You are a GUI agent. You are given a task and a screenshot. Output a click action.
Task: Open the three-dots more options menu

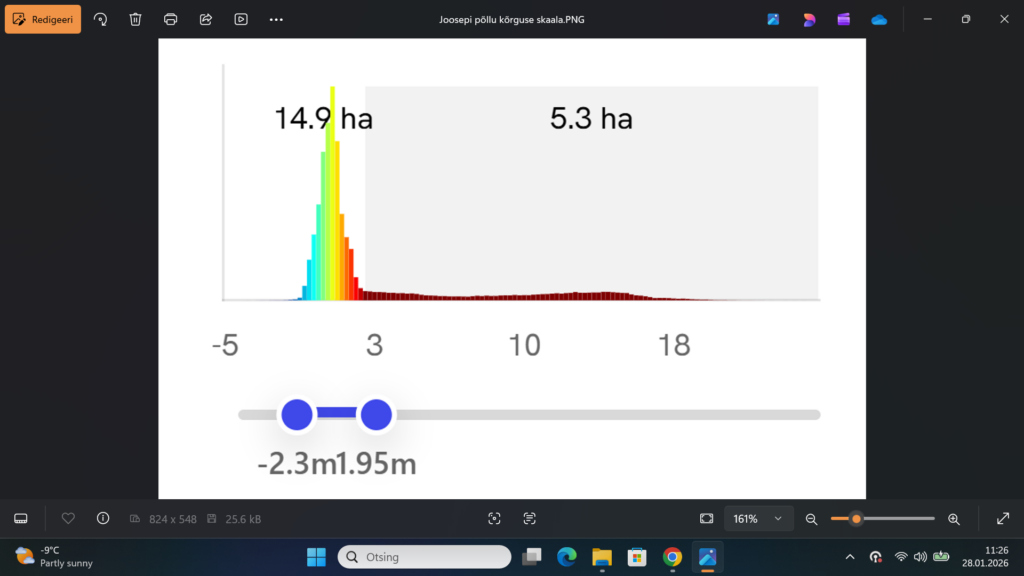(277, 19)
